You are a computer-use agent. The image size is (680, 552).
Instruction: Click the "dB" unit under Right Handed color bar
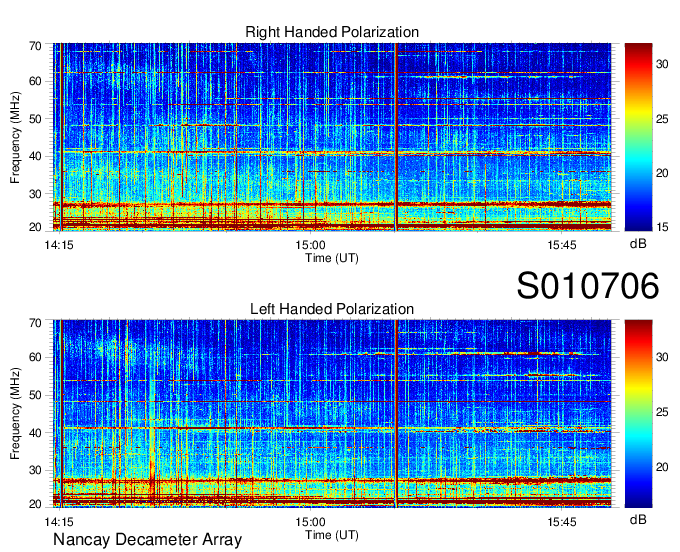click(638, 244)
